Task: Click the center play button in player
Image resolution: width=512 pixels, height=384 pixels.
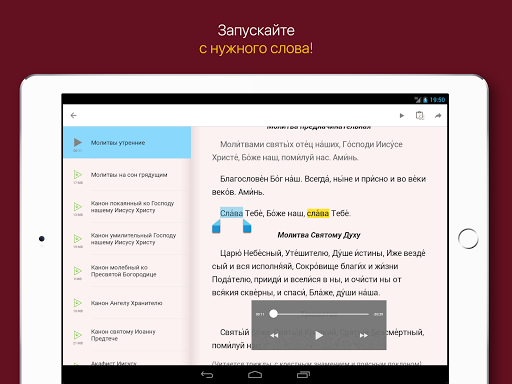Action: [319, 335]
